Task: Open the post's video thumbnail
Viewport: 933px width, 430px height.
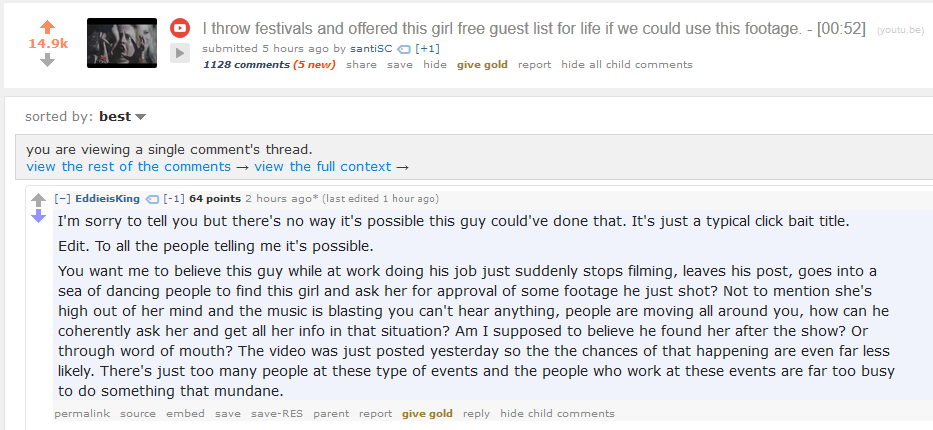Action: click(122, 43)
